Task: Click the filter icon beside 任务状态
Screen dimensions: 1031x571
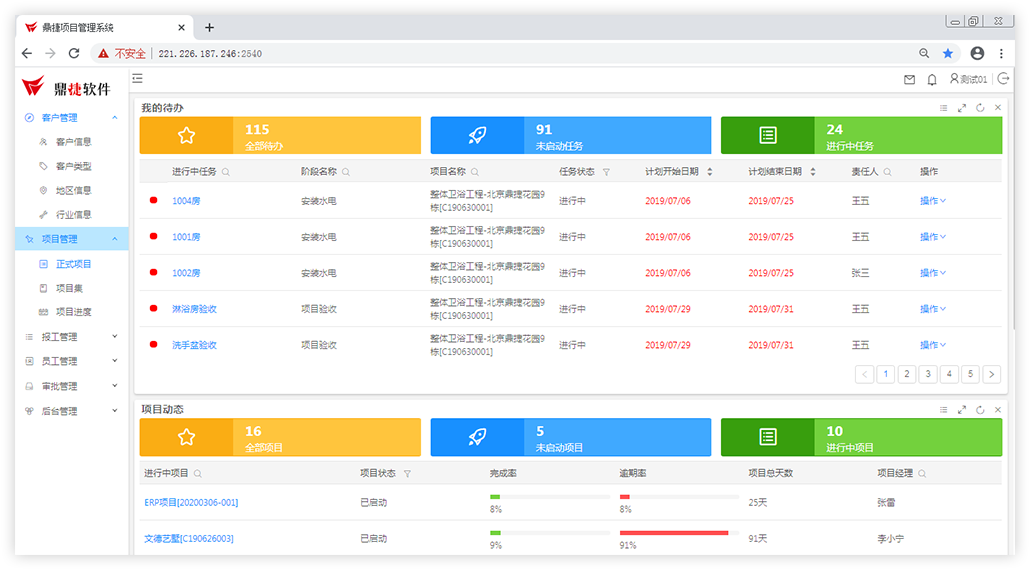Action: [x=606, y=172]
